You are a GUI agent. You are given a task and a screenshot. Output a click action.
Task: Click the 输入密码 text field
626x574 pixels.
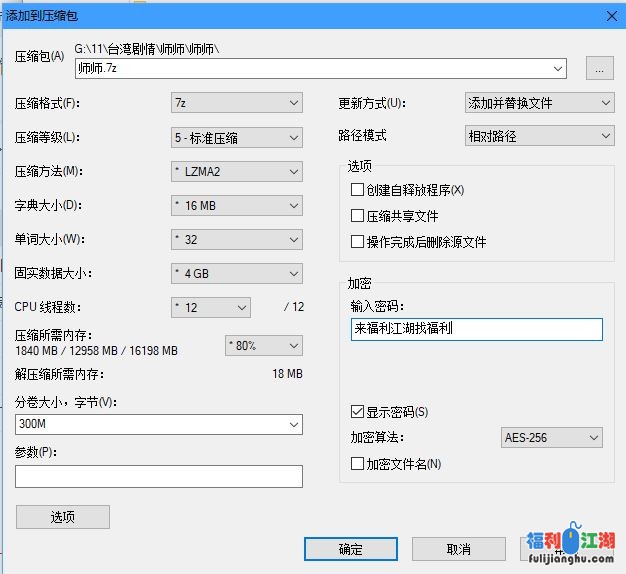[476, 329]
